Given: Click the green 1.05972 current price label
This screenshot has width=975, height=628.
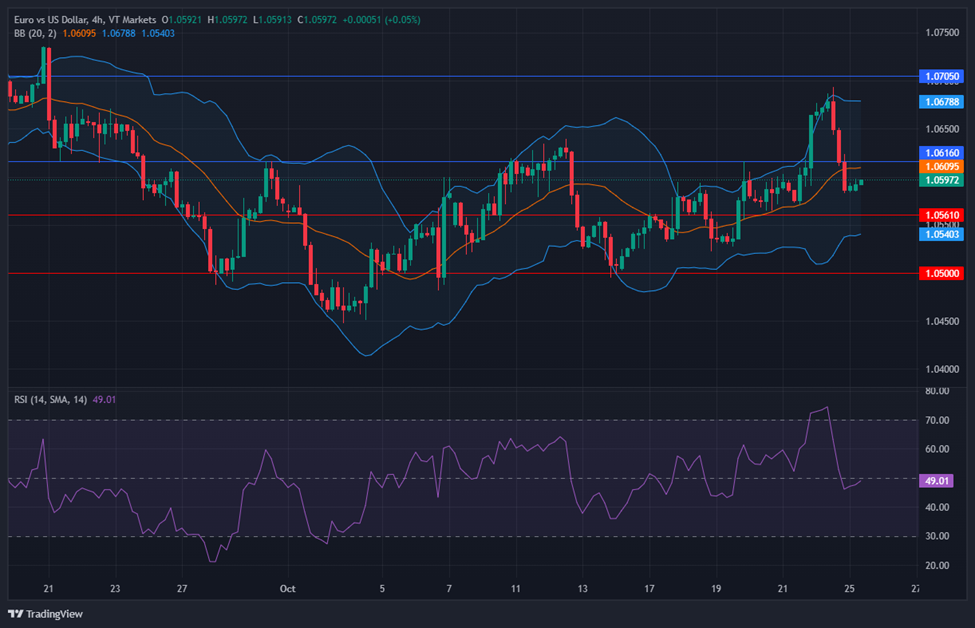Looking at the screenshot, I should [942, 180].
